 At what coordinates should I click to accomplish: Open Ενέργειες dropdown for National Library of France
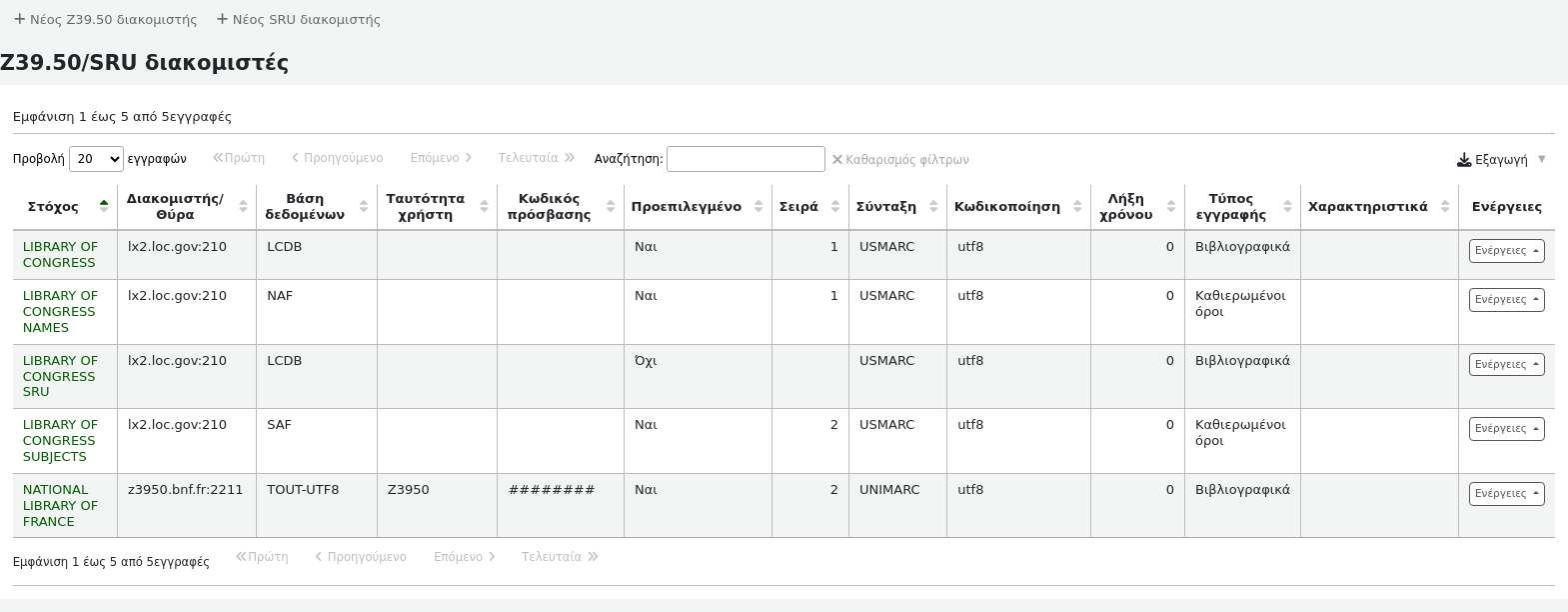[x=1506, y=494]
